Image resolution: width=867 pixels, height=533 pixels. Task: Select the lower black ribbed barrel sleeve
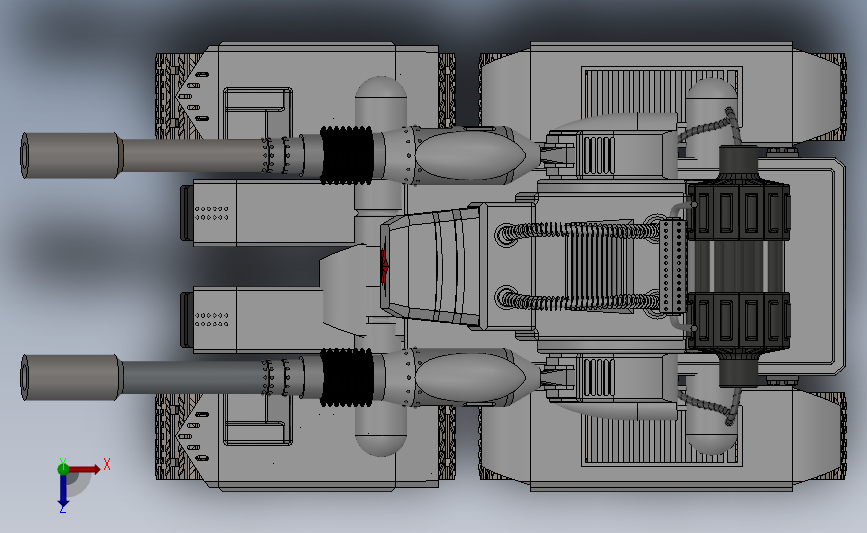click(347, 377)
